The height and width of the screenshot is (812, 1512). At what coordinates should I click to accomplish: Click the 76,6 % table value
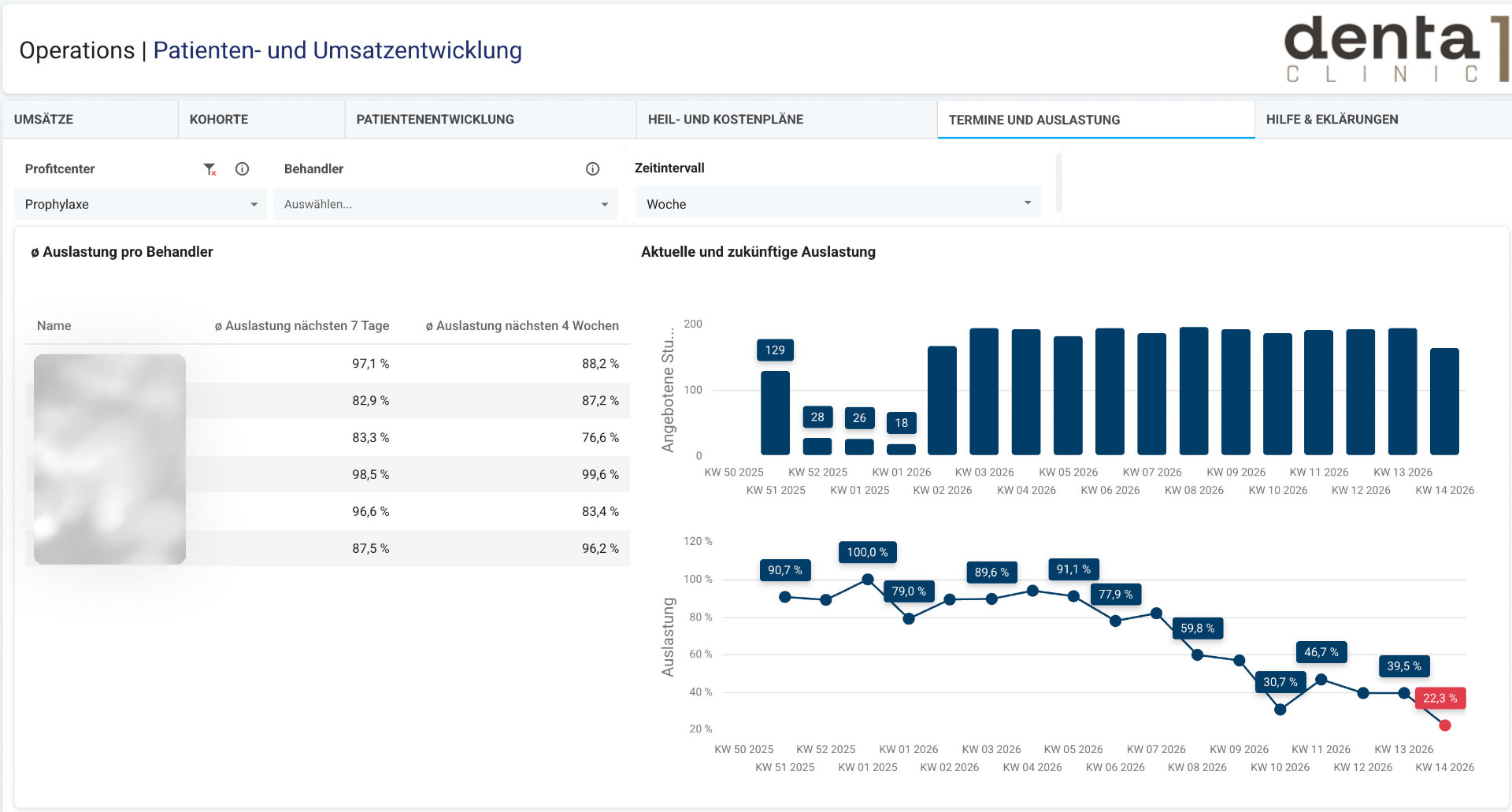[600, 437]
